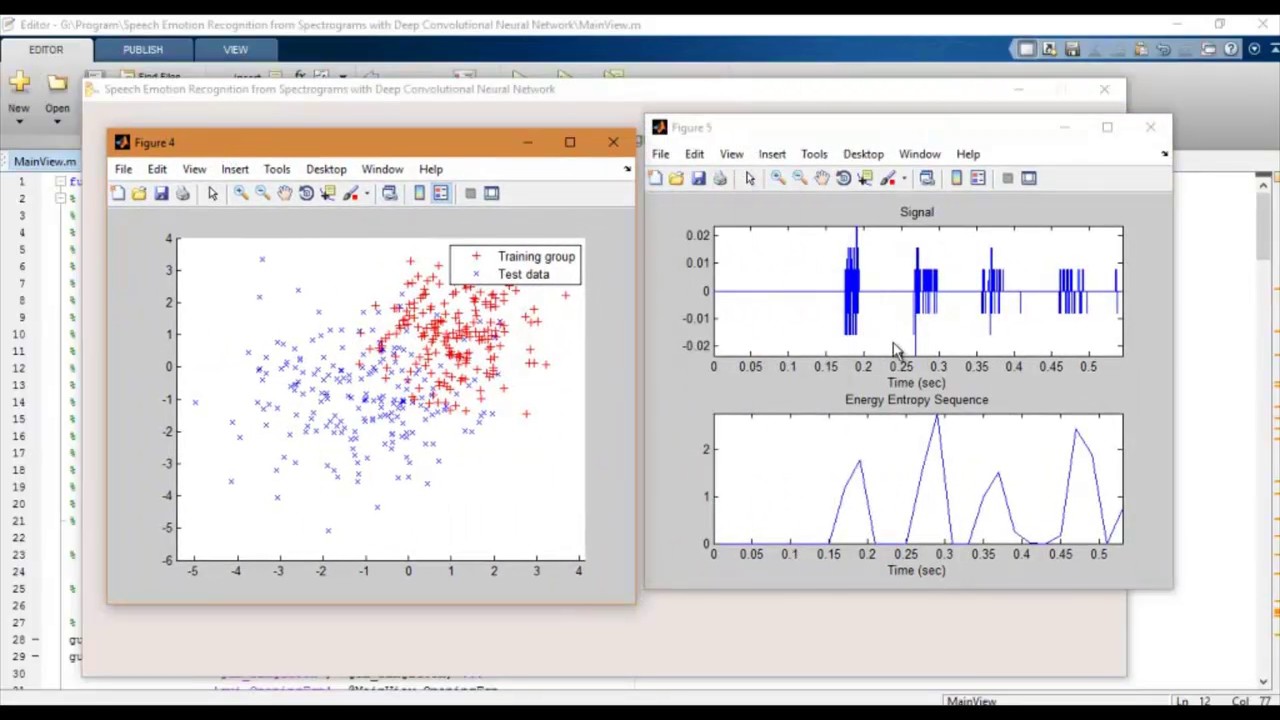
Task: Activate Zoom Out tool in Figure 4
Action: click(262, 193)
